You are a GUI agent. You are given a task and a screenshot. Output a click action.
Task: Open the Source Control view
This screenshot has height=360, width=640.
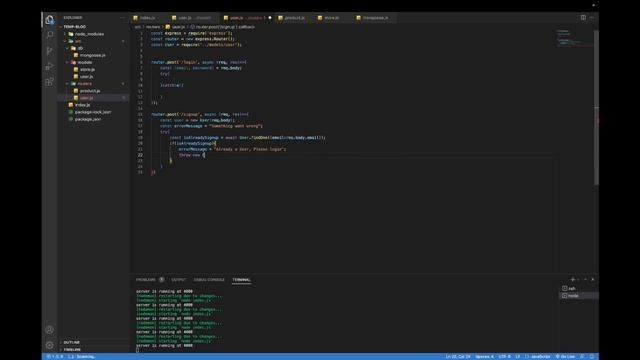(49, 50)
